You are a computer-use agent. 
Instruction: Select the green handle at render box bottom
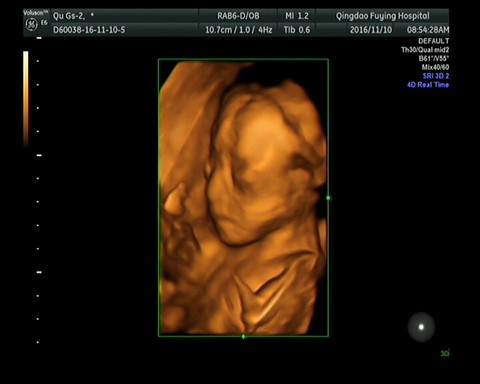[x=243, y=336]
